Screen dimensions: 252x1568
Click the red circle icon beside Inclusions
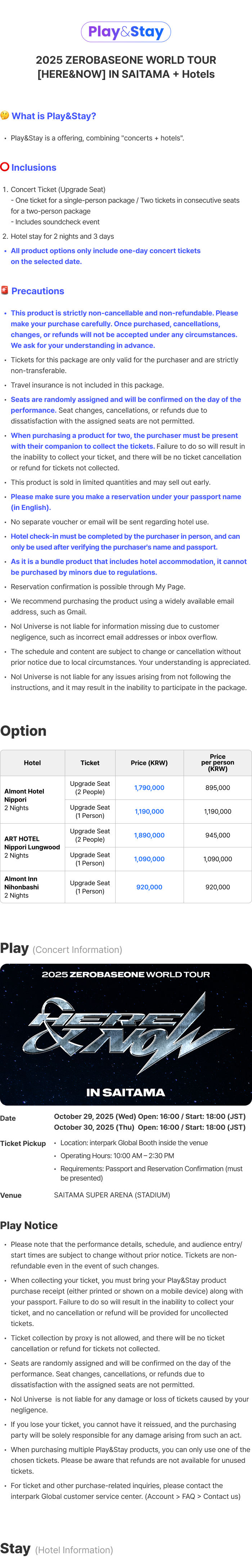[x=5, y=167]
